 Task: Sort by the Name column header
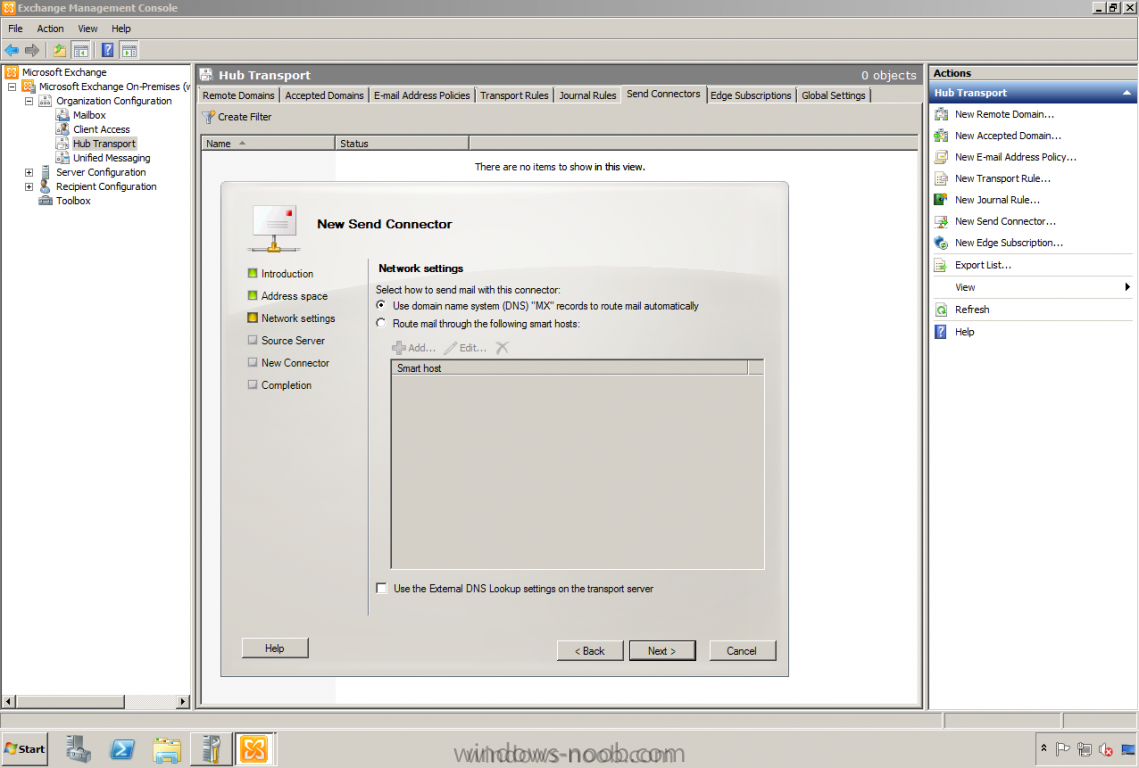click(267, 143)
